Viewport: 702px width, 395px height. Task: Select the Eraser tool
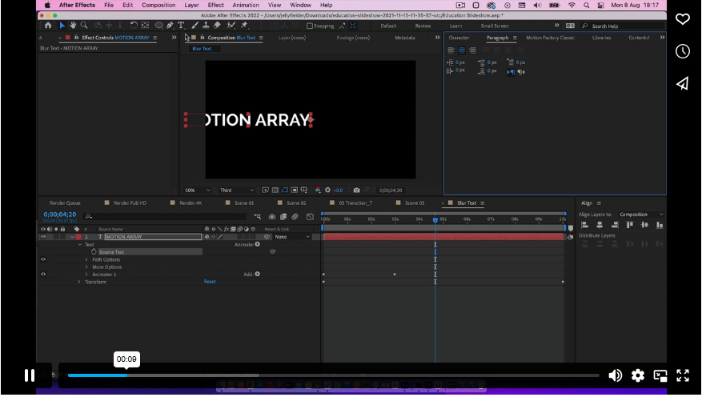[217, 26]
